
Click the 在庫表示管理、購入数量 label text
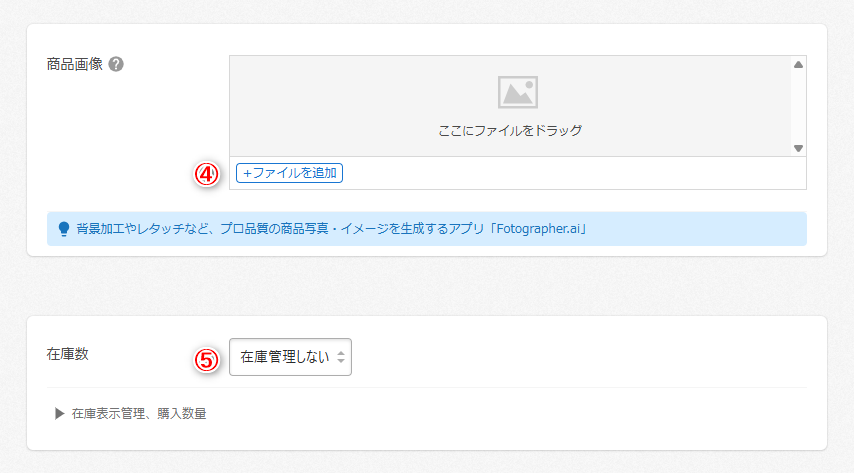coord(139,413)
